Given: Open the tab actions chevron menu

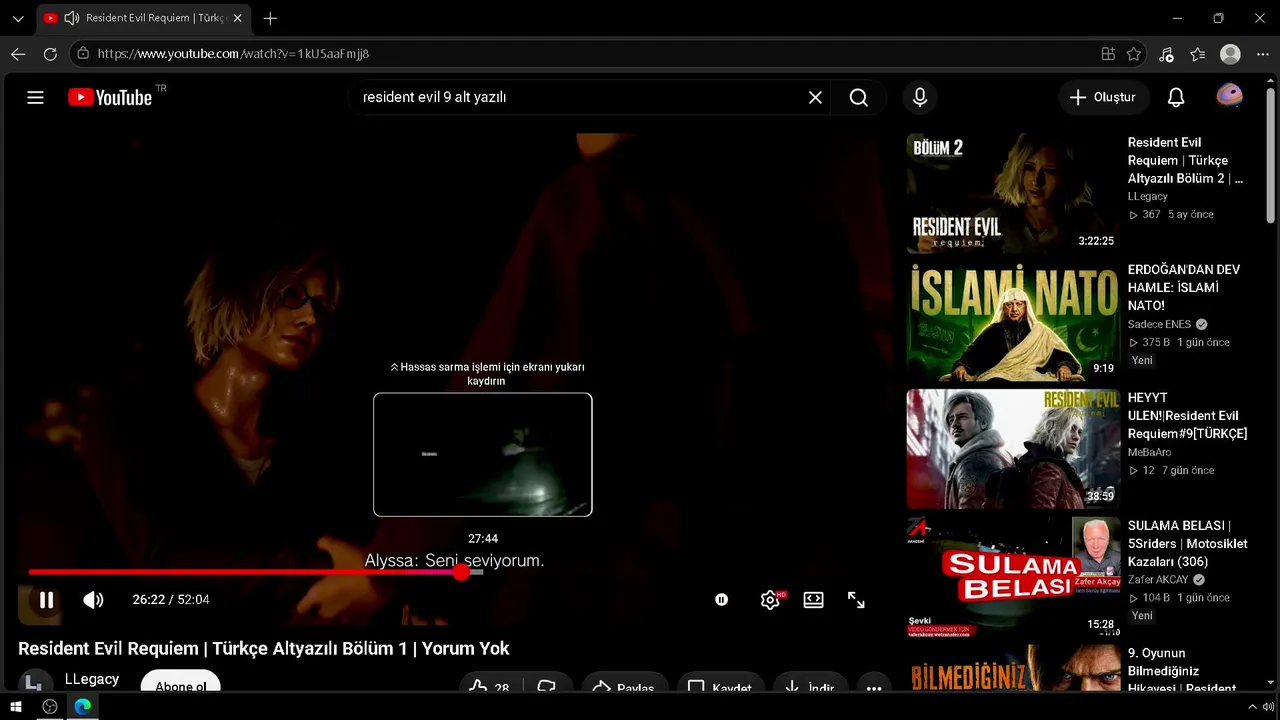Looking at the screenshot, I should coord(18,18).
